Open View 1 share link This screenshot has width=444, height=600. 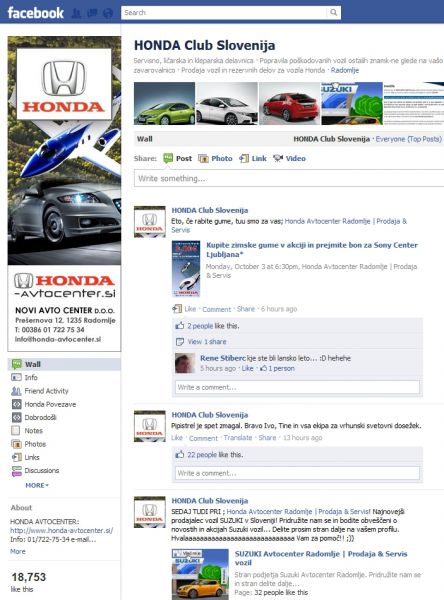(207, 341)
